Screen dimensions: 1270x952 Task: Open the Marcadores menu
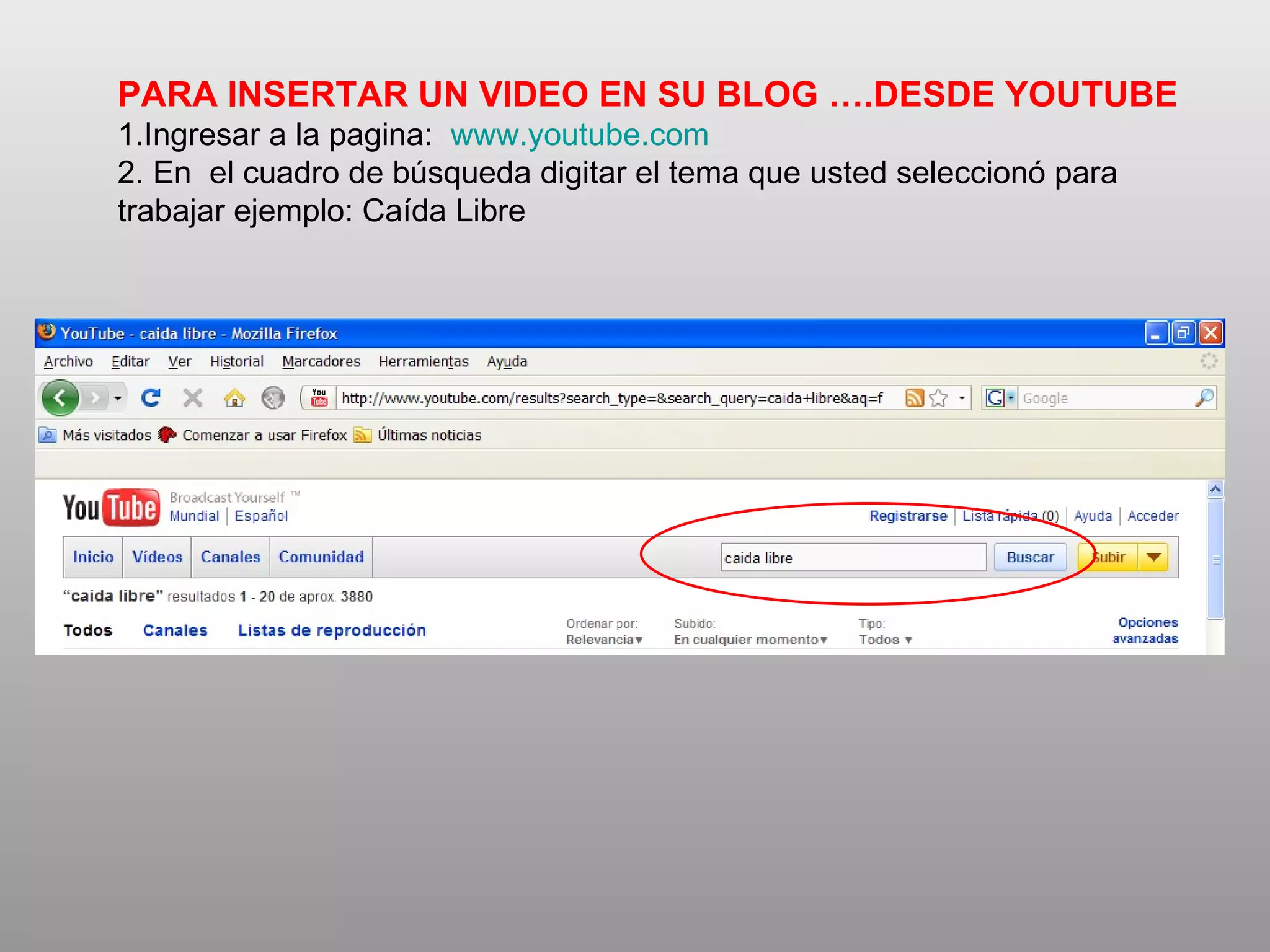click(321, 362)
